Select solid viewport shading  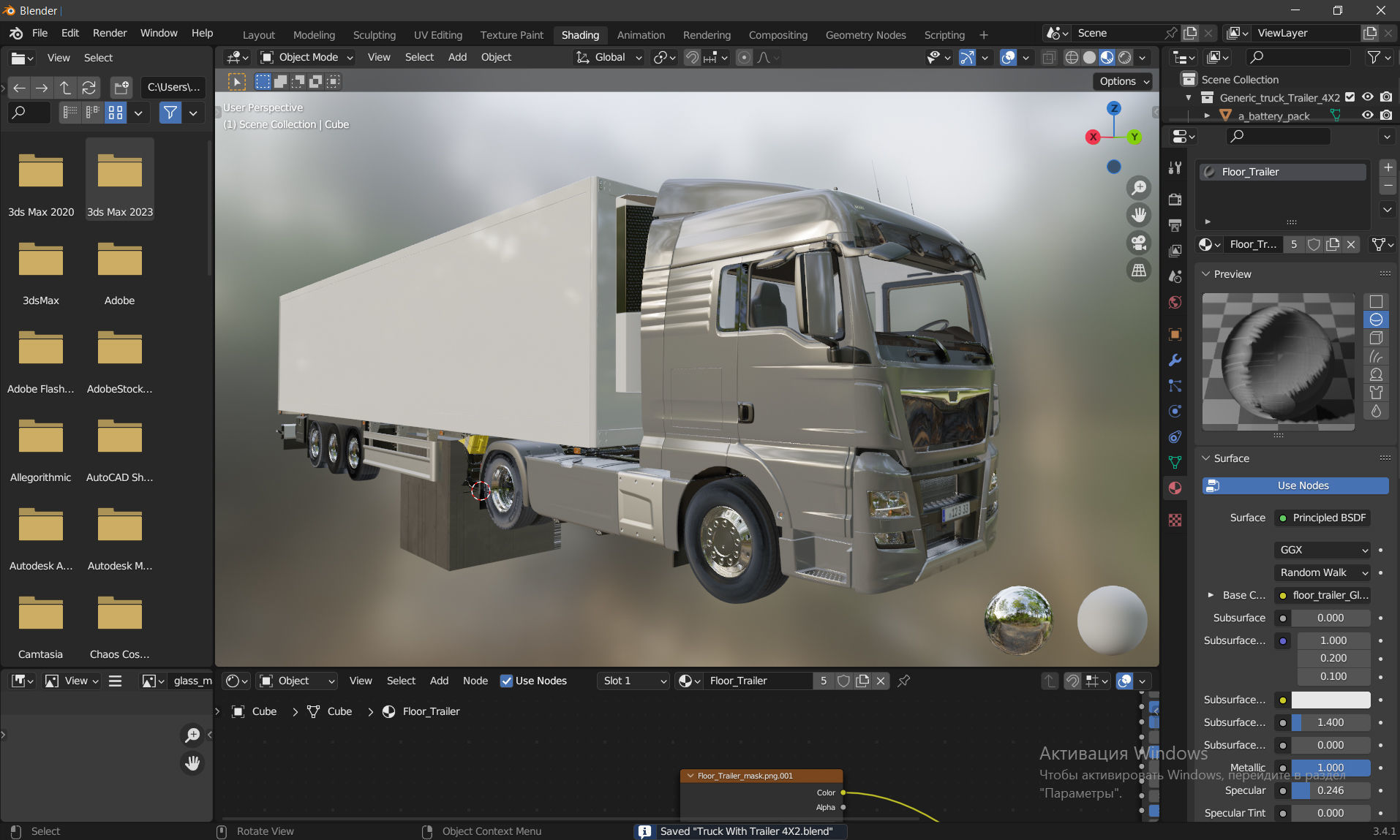click(x=1089, y=57)
